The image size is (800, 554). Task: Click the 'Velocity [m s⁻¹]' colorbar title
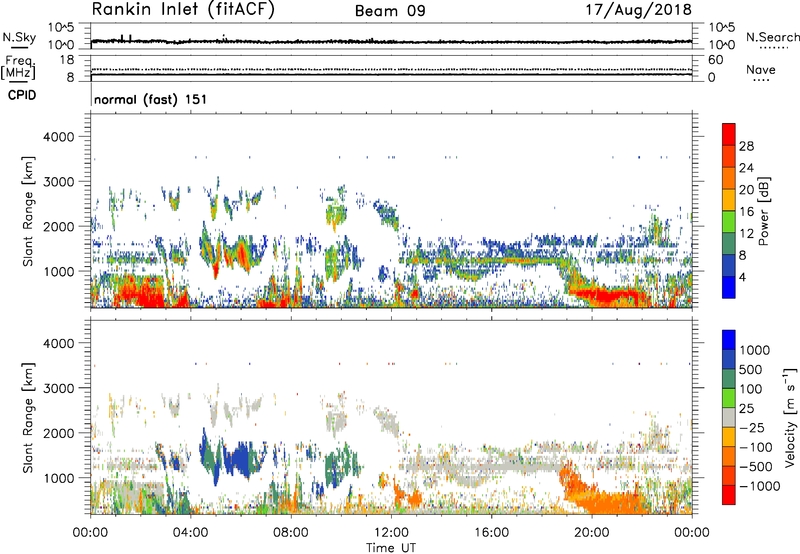790,417
